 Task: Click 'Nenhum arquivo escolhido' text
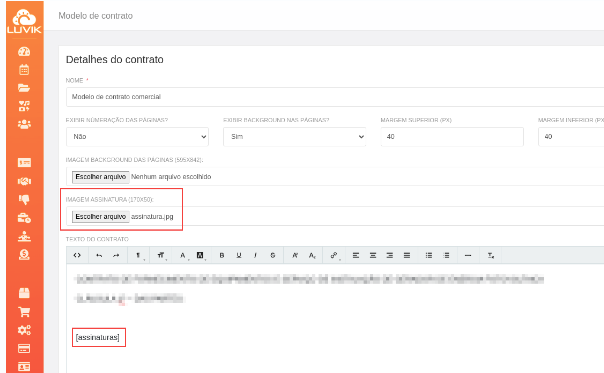(x=171, y=177)
